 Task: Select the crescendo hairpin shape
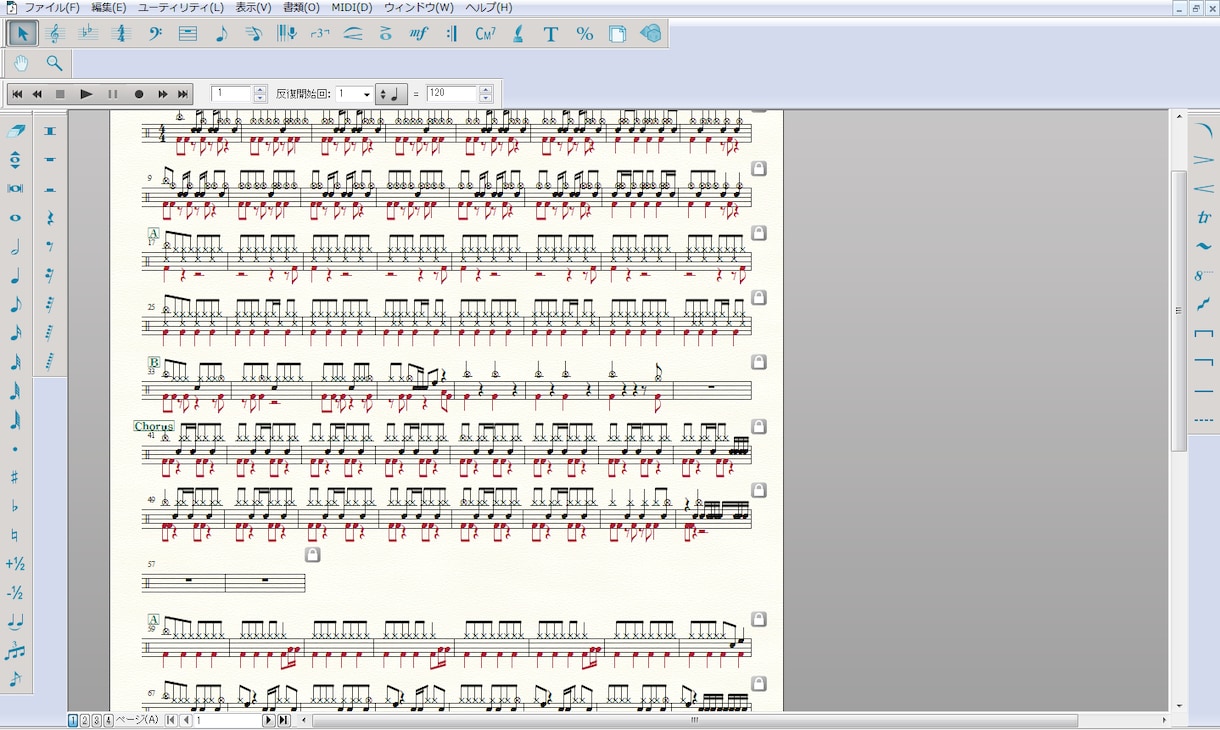[1204, 188]
